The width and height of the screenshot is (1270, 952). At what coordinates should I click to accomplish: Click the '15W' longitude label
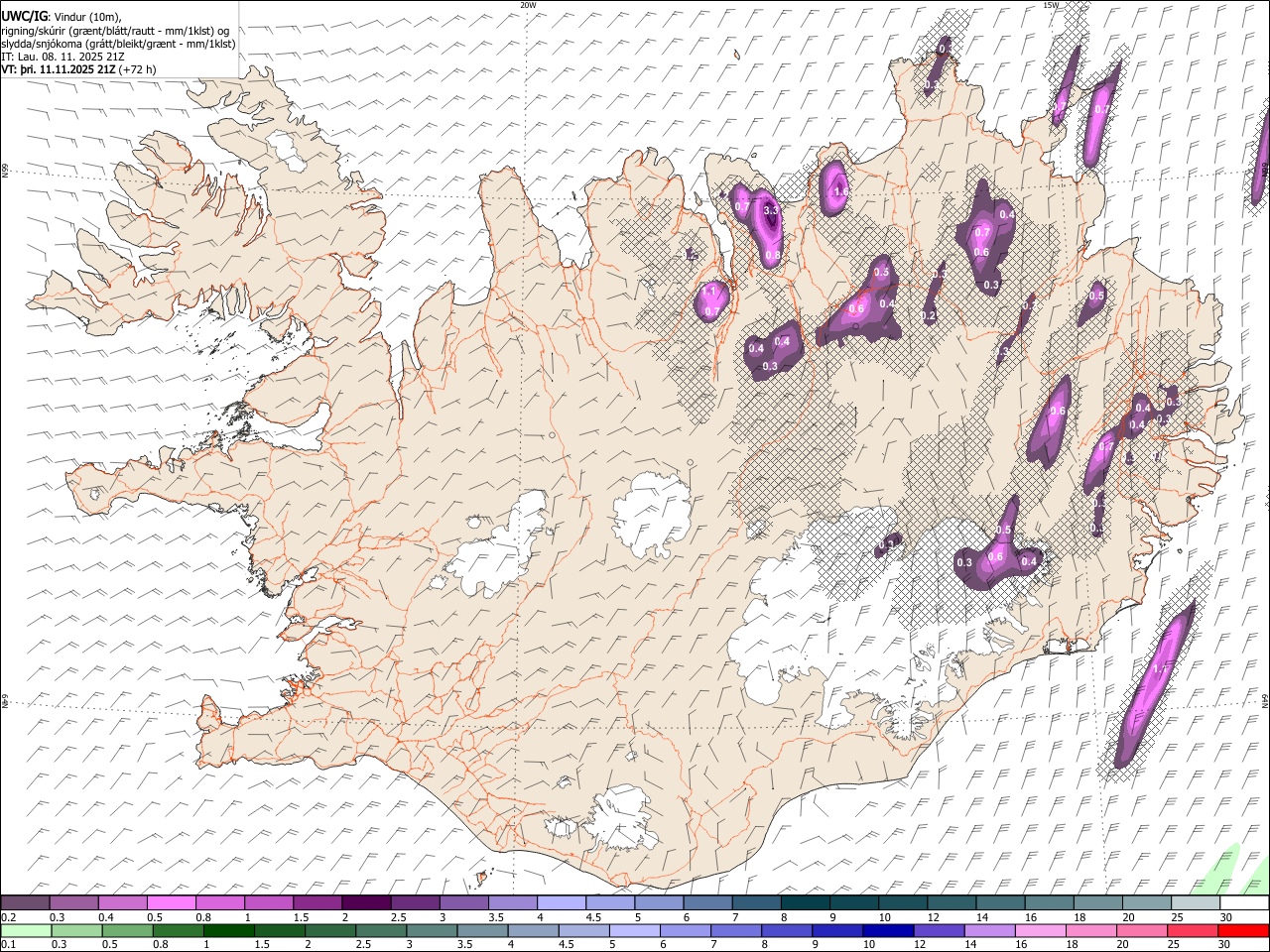[1051, 5]
